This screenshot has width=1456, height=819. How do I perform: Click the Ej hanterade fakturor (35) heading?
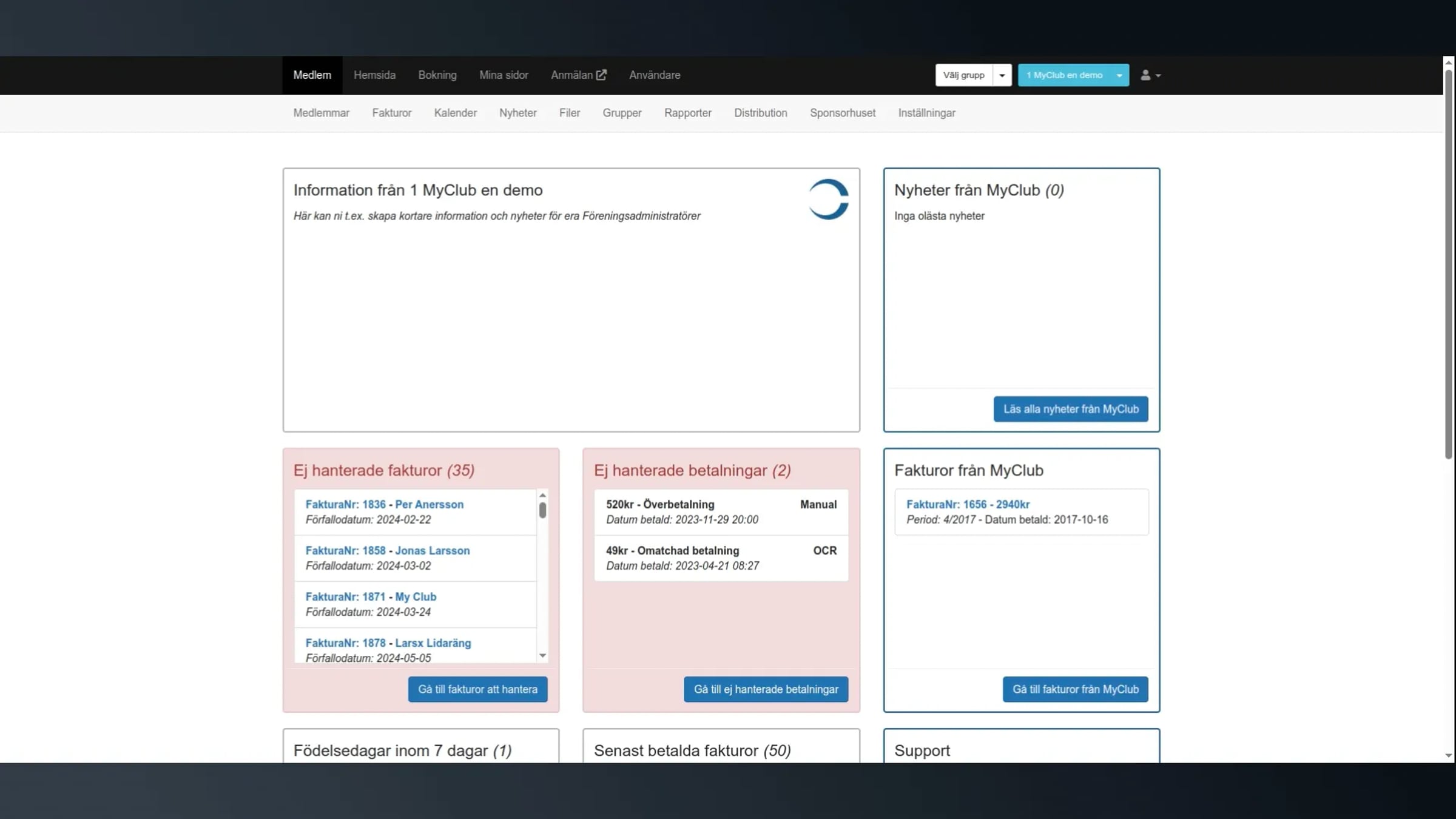pos(384,470)
